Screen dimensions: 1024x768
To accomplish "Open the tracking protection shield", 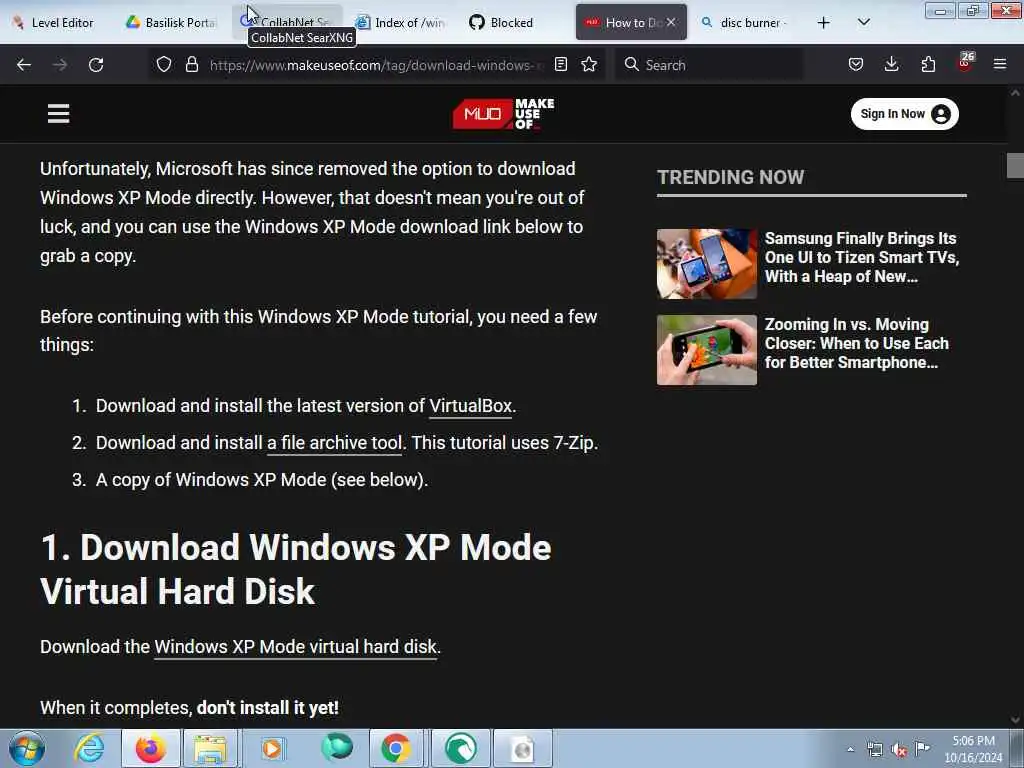I will click(x=164, y=65).
